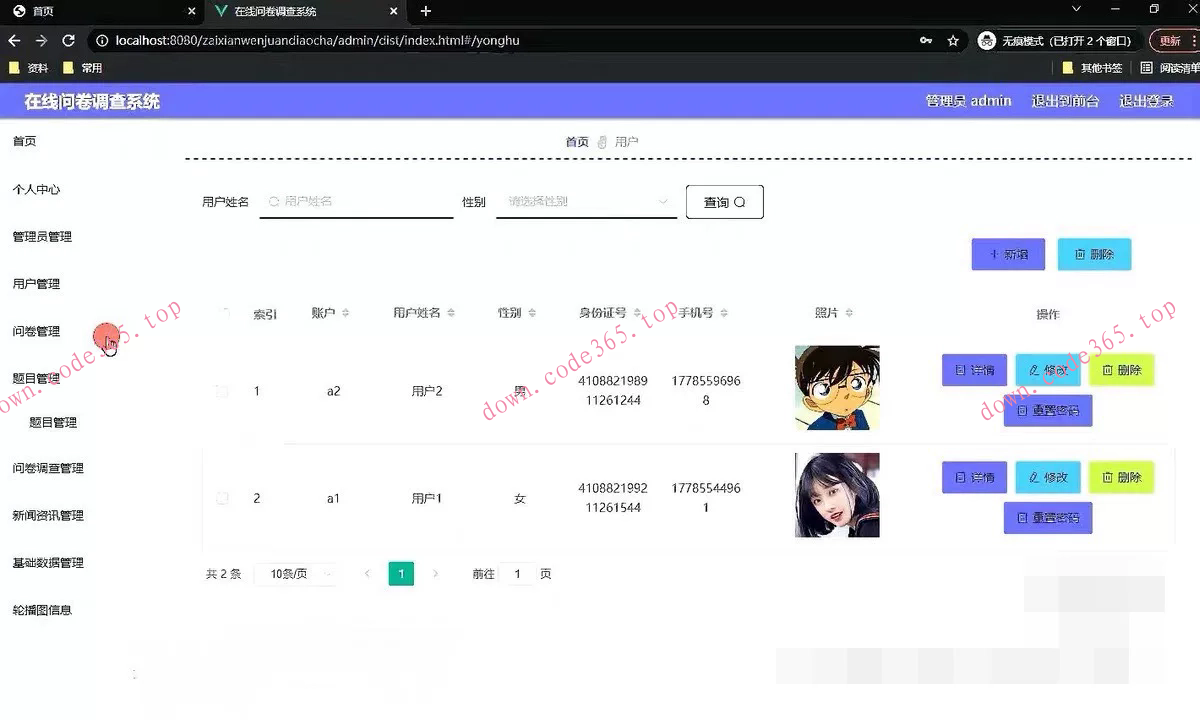Check the row checkbox for user a2
Viewport: 1200px width, 720px height.
click(x=222, y=391)
